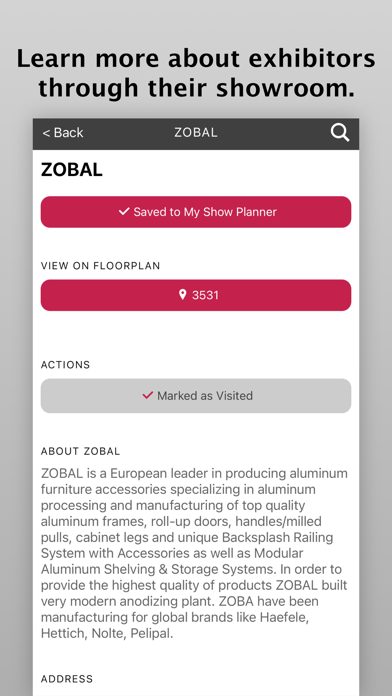Click the 3531 booth number text

coord(205,295)
